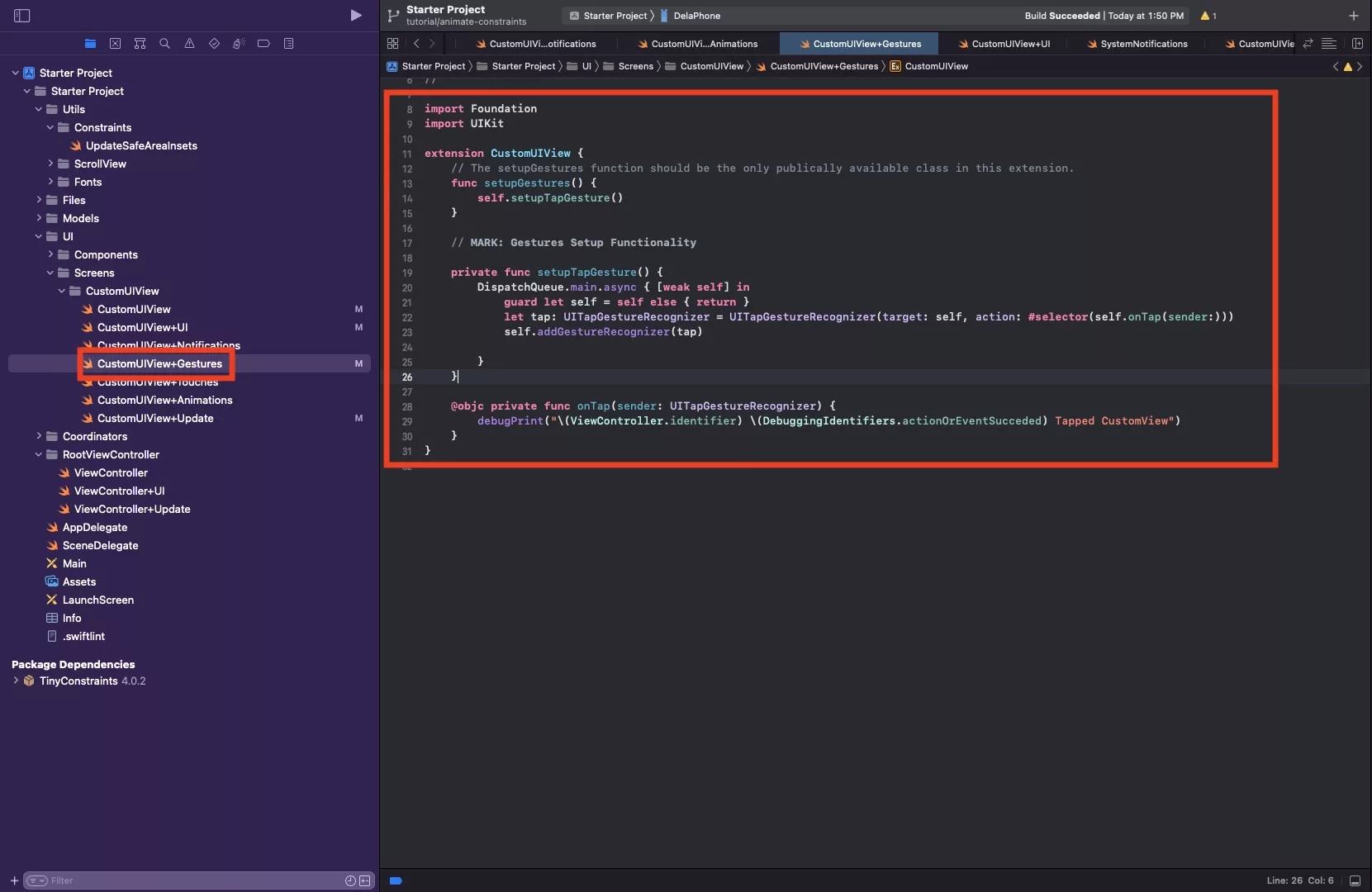Expand the Components folder
Image resolution: width=1372 pixels, height=892 pixels.
pos(50,254)
